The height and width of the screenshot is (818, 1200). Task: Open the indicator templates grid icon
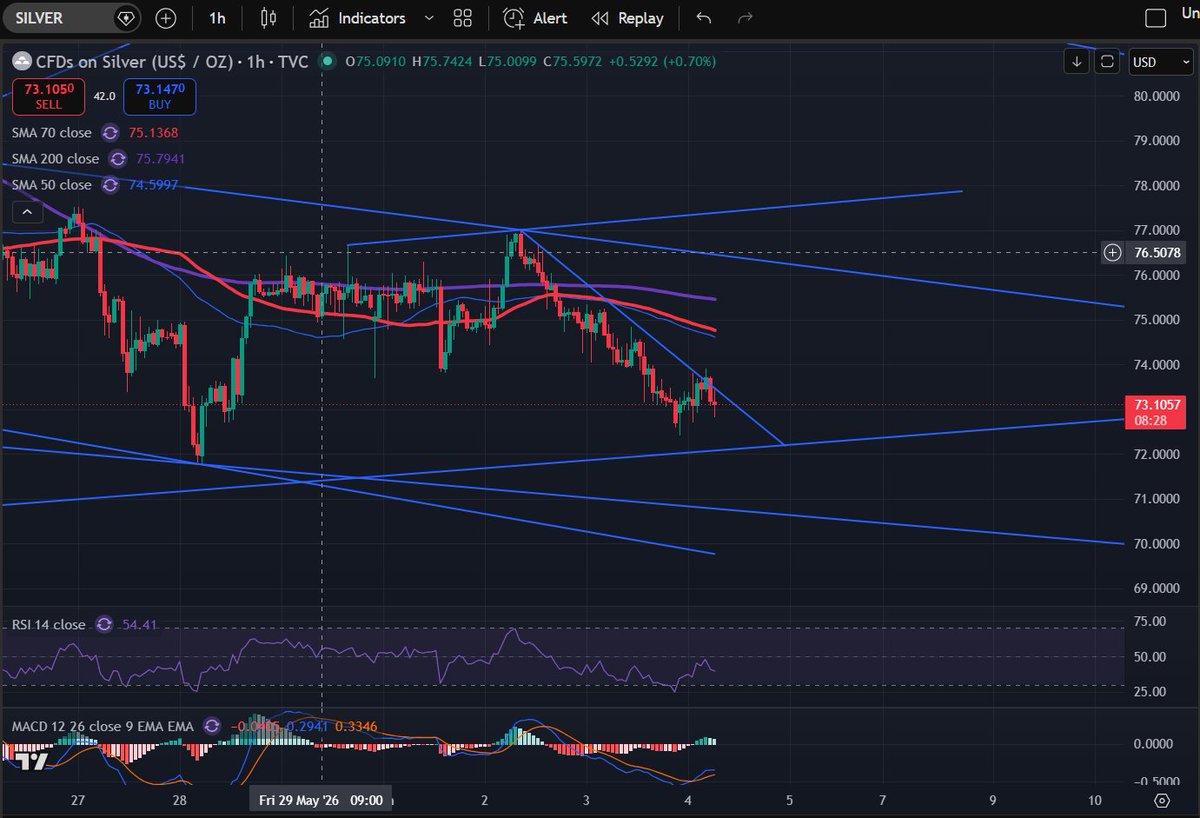(x=462, y=18)
